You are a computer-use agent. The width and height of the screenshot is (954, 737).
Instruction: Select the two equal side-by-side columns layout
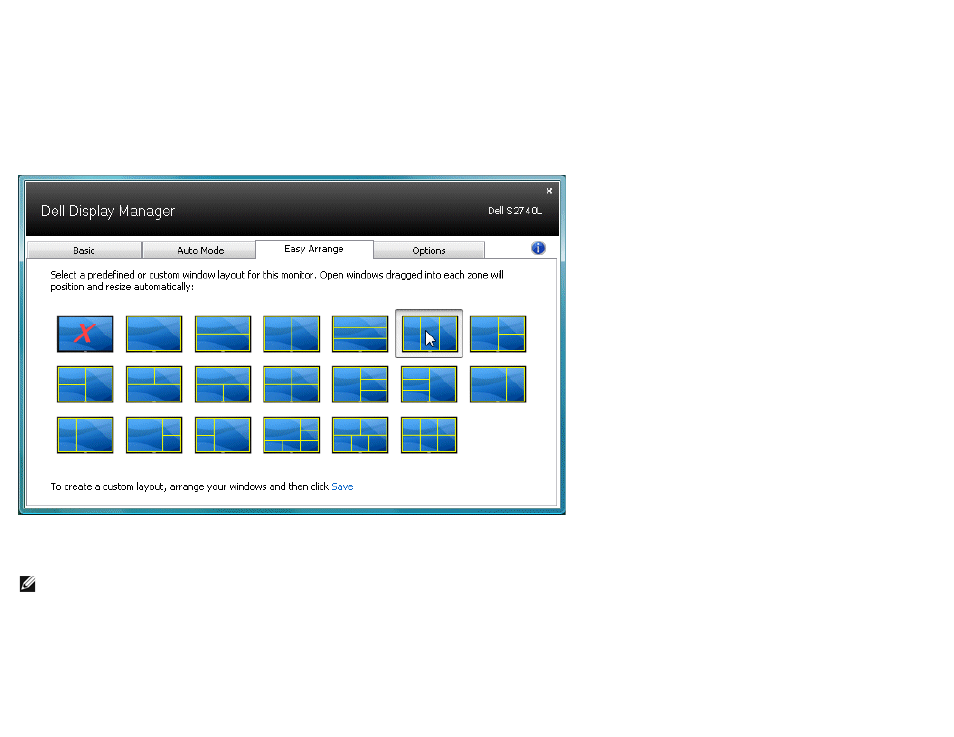[291, 334]
